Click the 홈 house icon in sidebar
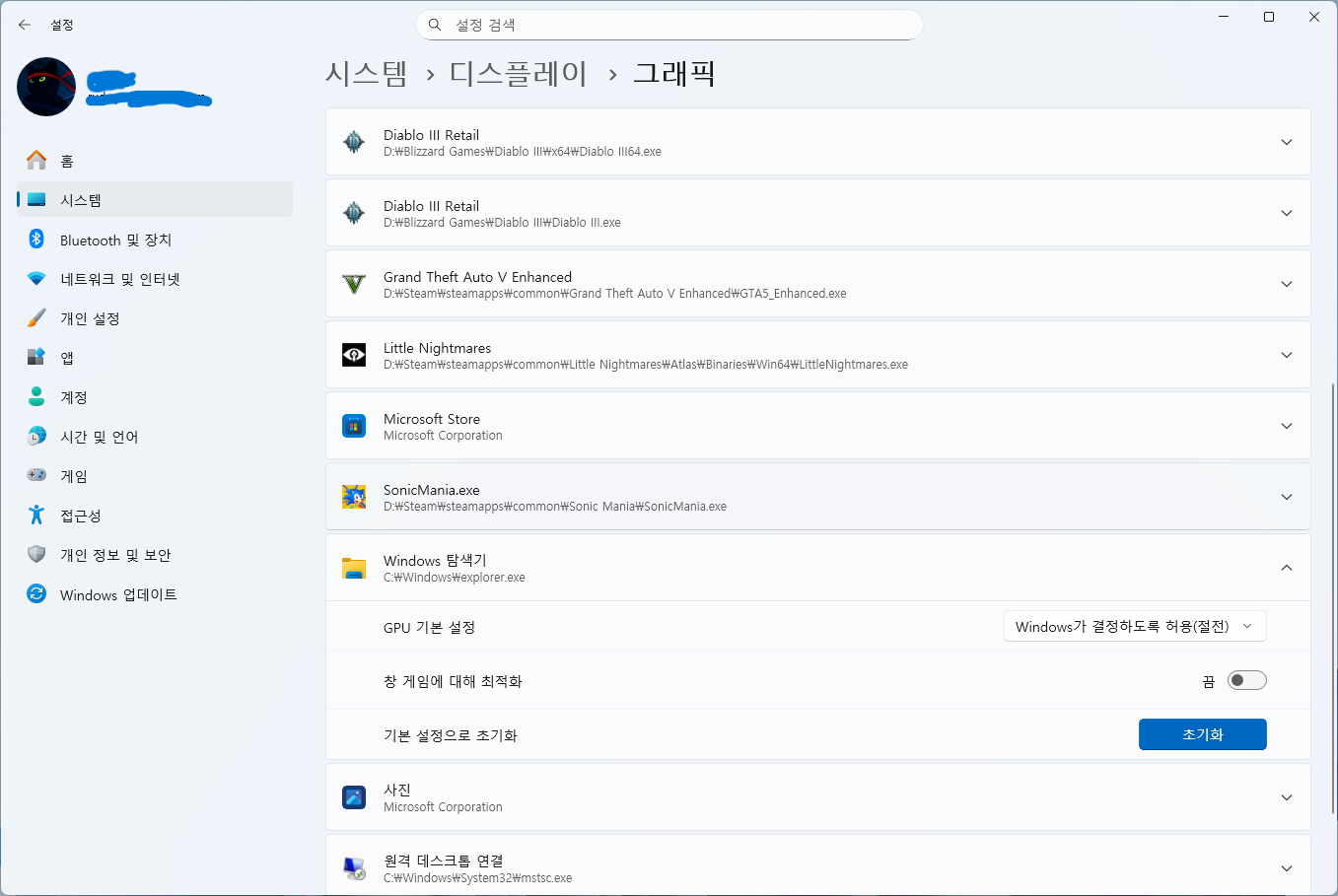Image resolution: width=1338 pixels, height=896 pixels. pyautogui.click(x=36, y=160)
